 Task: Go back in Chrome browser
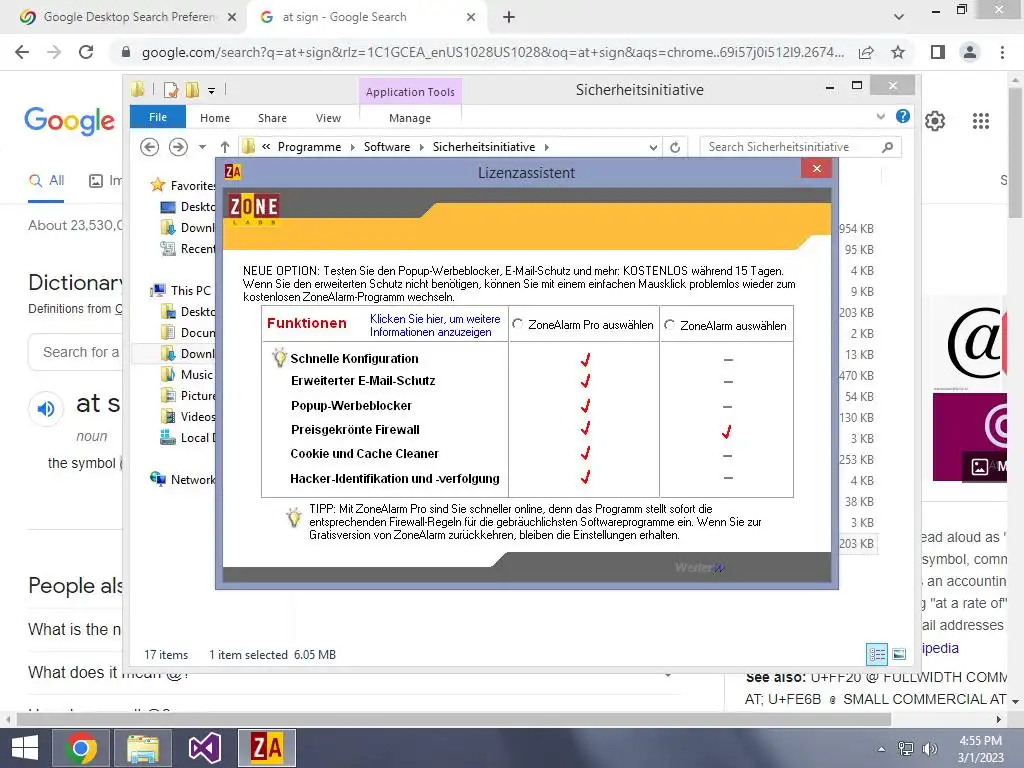click(22, 52)
